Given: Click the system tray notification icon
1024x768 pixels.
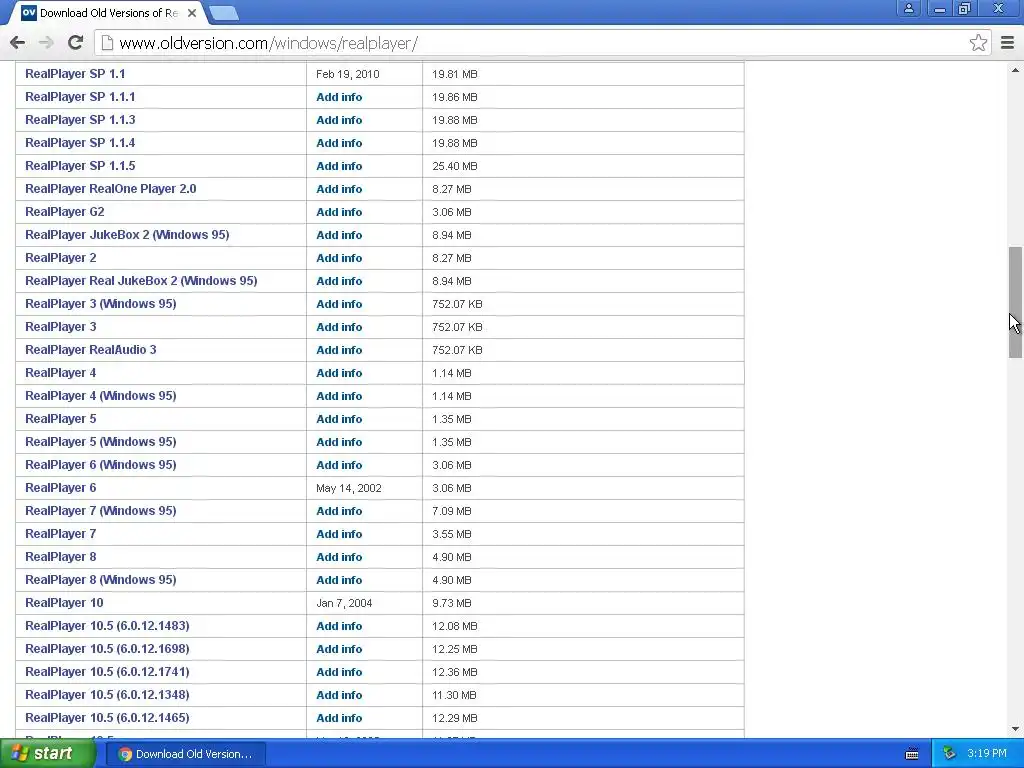Looking at the screenshot, I should tap(949, 754).
